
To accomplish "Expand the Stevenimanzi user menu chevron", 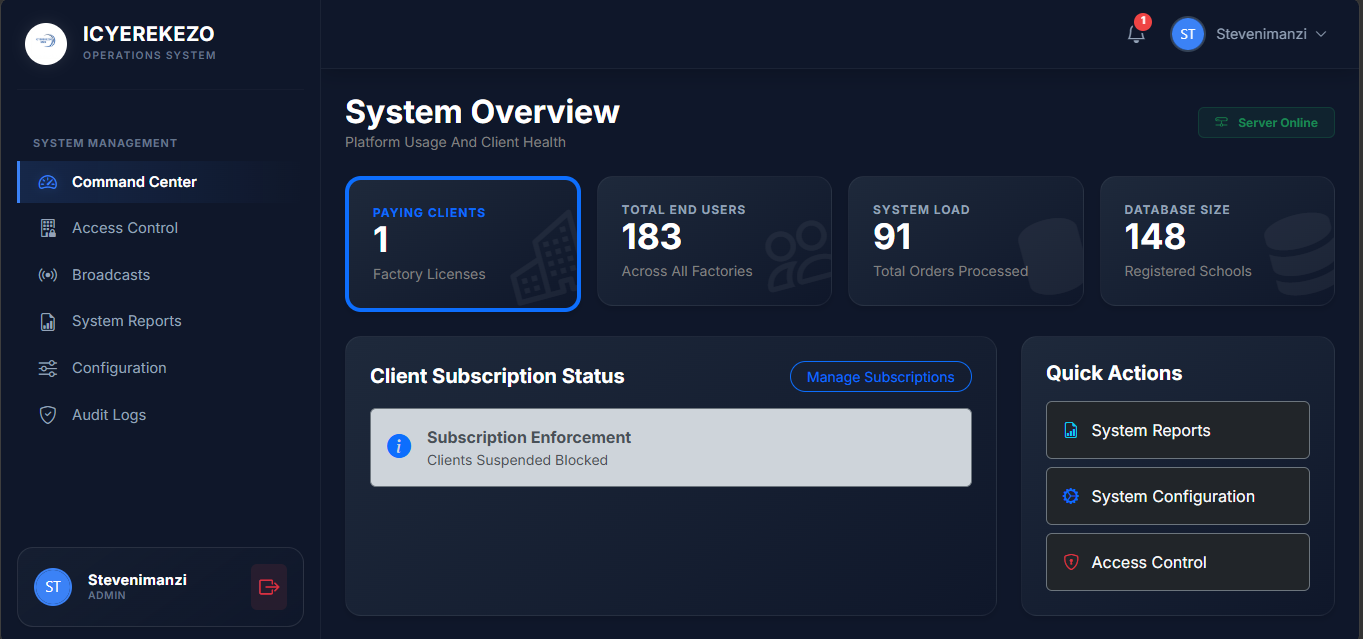I will click(1321, 34).
